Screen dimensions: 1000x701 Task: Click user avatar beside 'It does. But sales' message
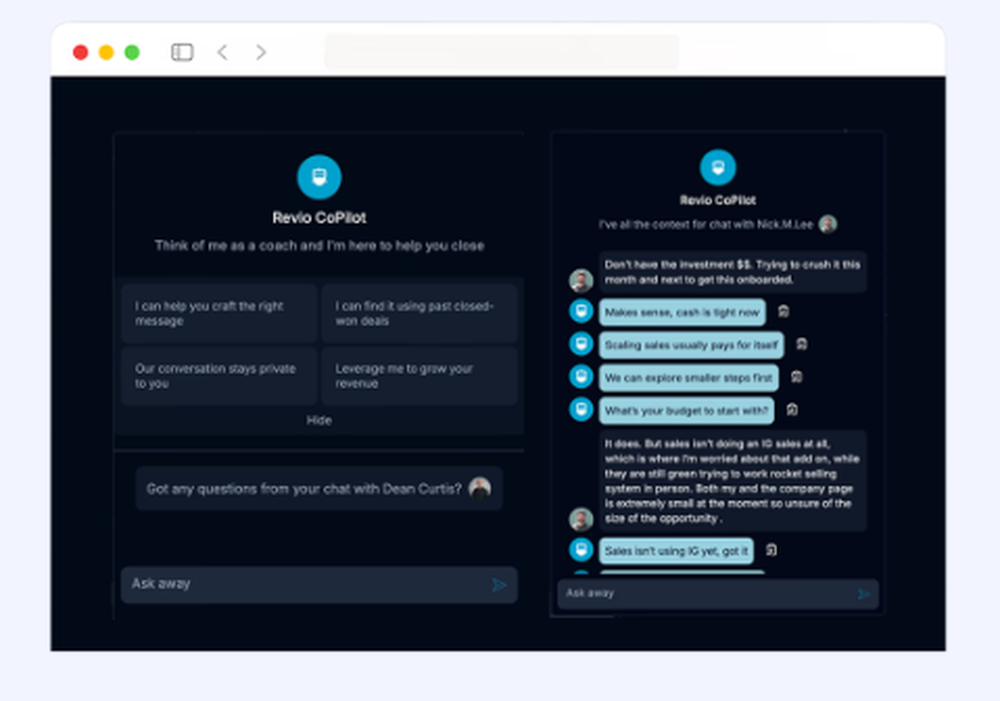click(x=581, y=519)
